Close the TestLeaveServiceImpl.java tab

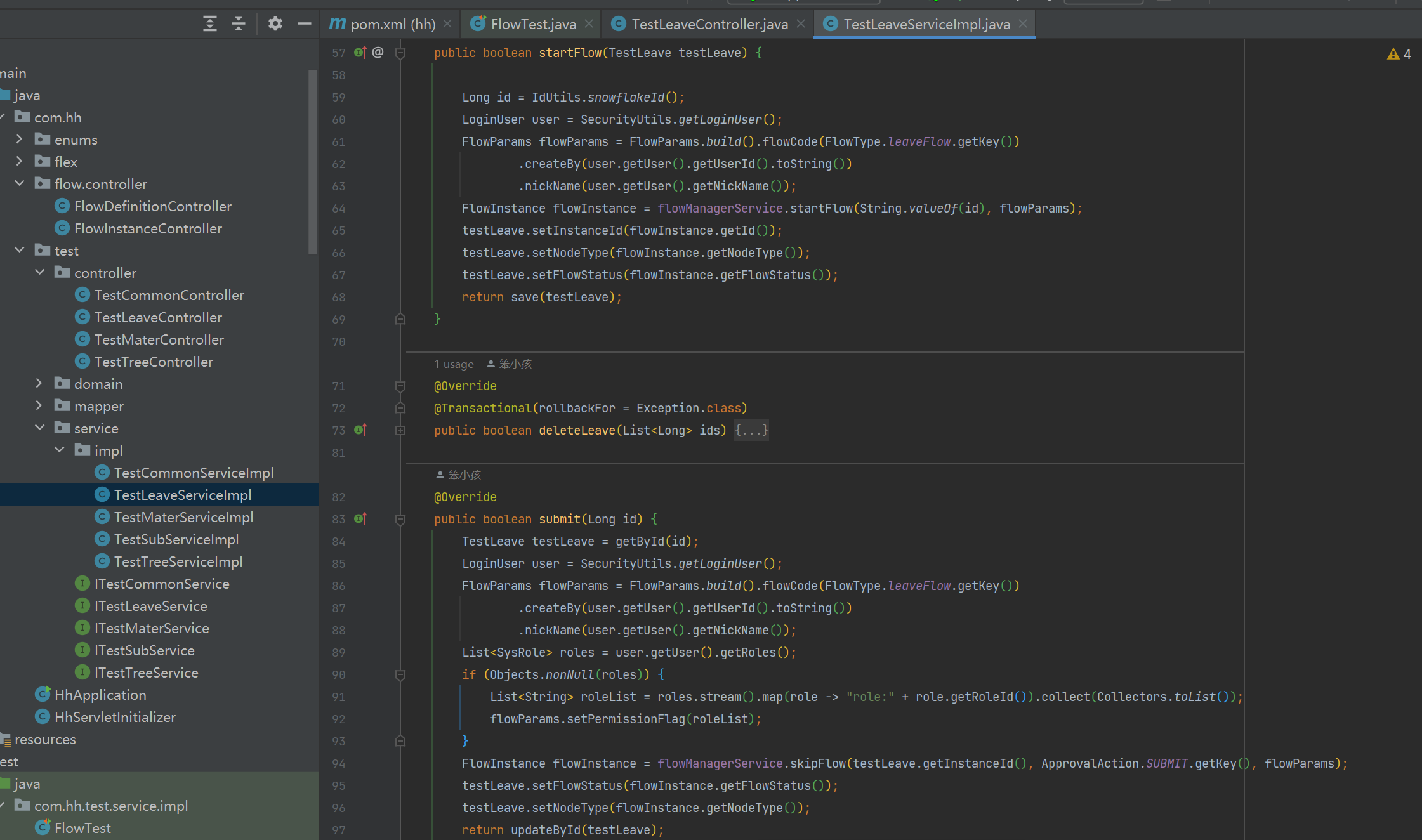point(1023,24)
